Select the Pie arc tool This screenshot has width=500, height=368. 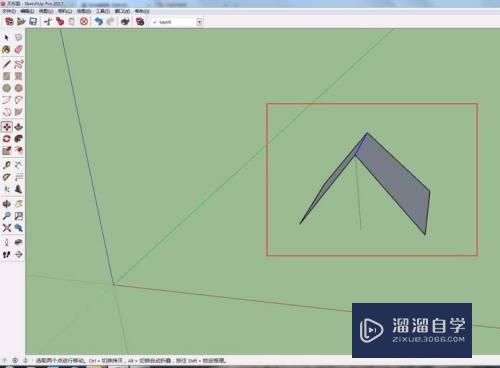click(18, 112)
